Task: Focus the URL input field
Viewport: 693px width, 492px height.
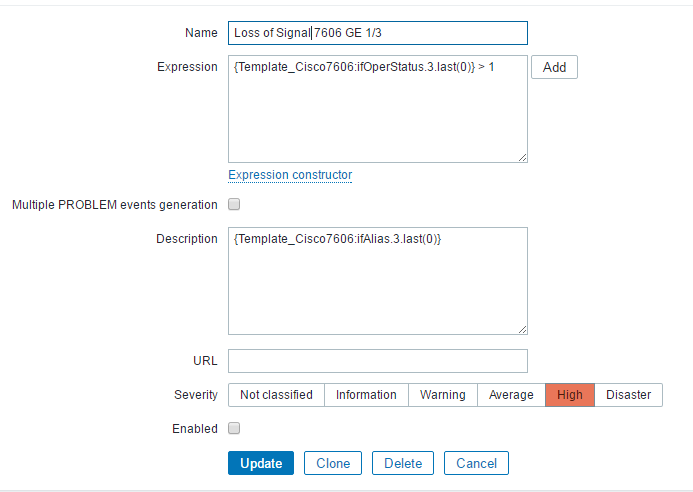Action: (x=377, y=360)
